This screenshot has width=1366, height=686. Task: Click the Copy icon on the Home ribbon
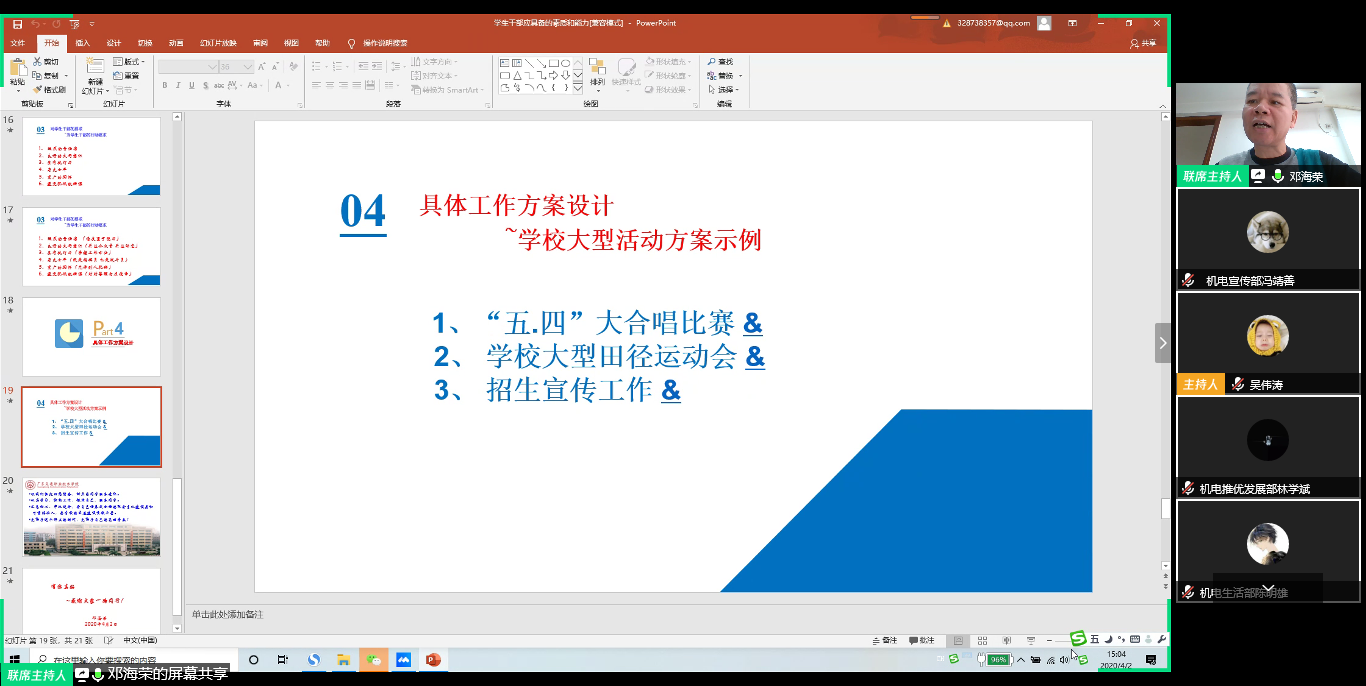[x=38, y=74]
